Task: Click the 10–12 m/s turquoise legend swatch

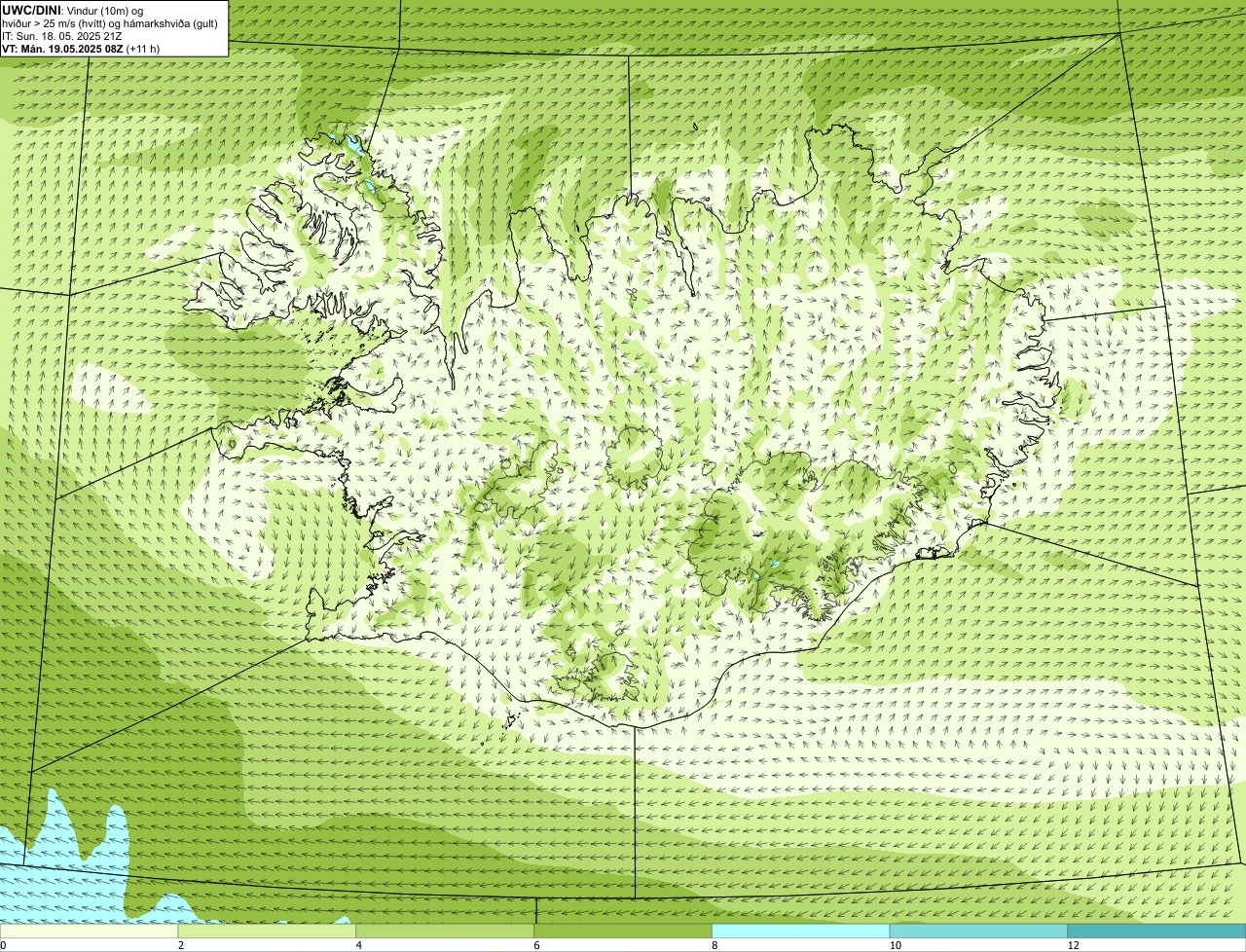Action: pyautogui.click(x=979, y=932)
